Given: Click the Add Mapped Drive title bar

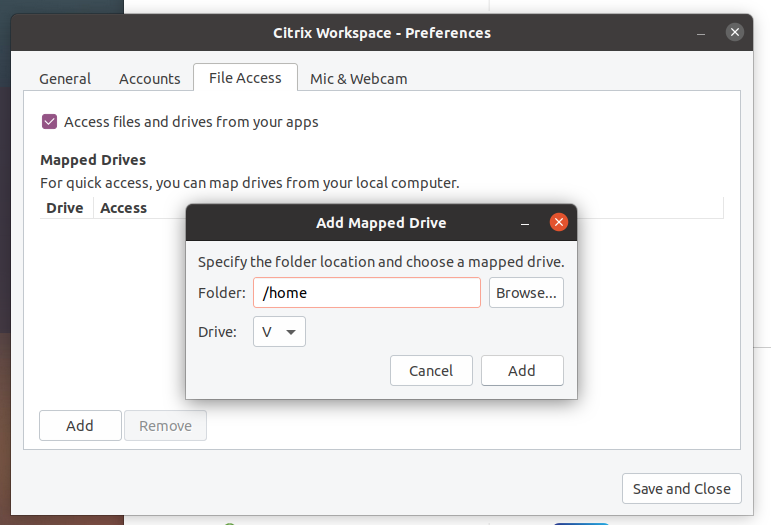Looking at the screenshot, I should pos(381,223).
